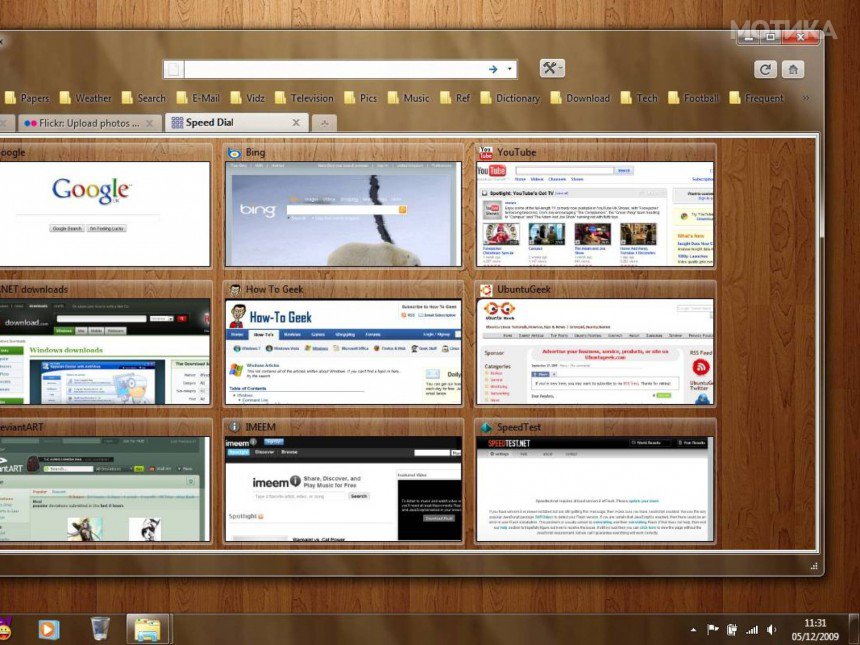This screenshot has width=860, height=645.
Task: Click the "How To Geek" dial title text
Action: pos(274,289)
